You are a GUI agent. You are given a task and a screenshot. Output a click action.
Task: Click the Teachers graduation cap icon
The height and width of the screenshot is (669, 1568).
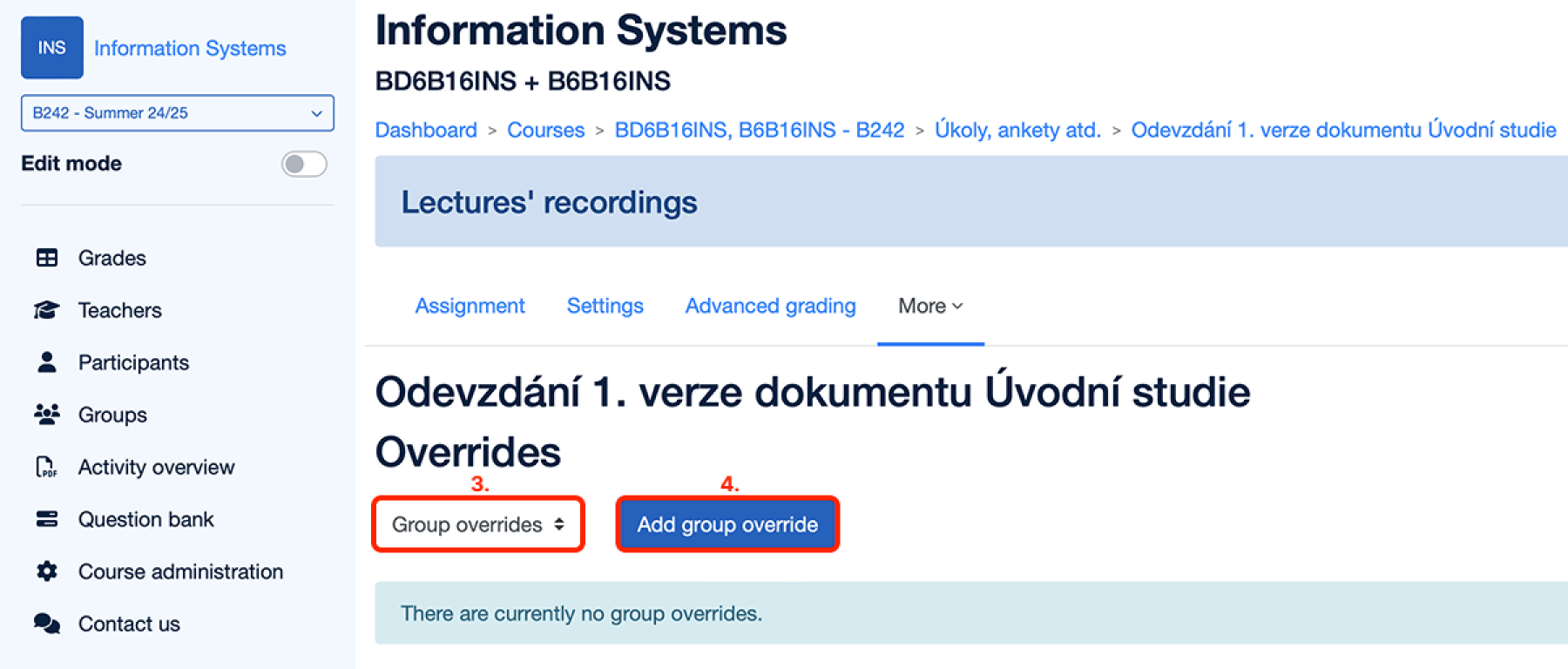click(x=47, y=310)
